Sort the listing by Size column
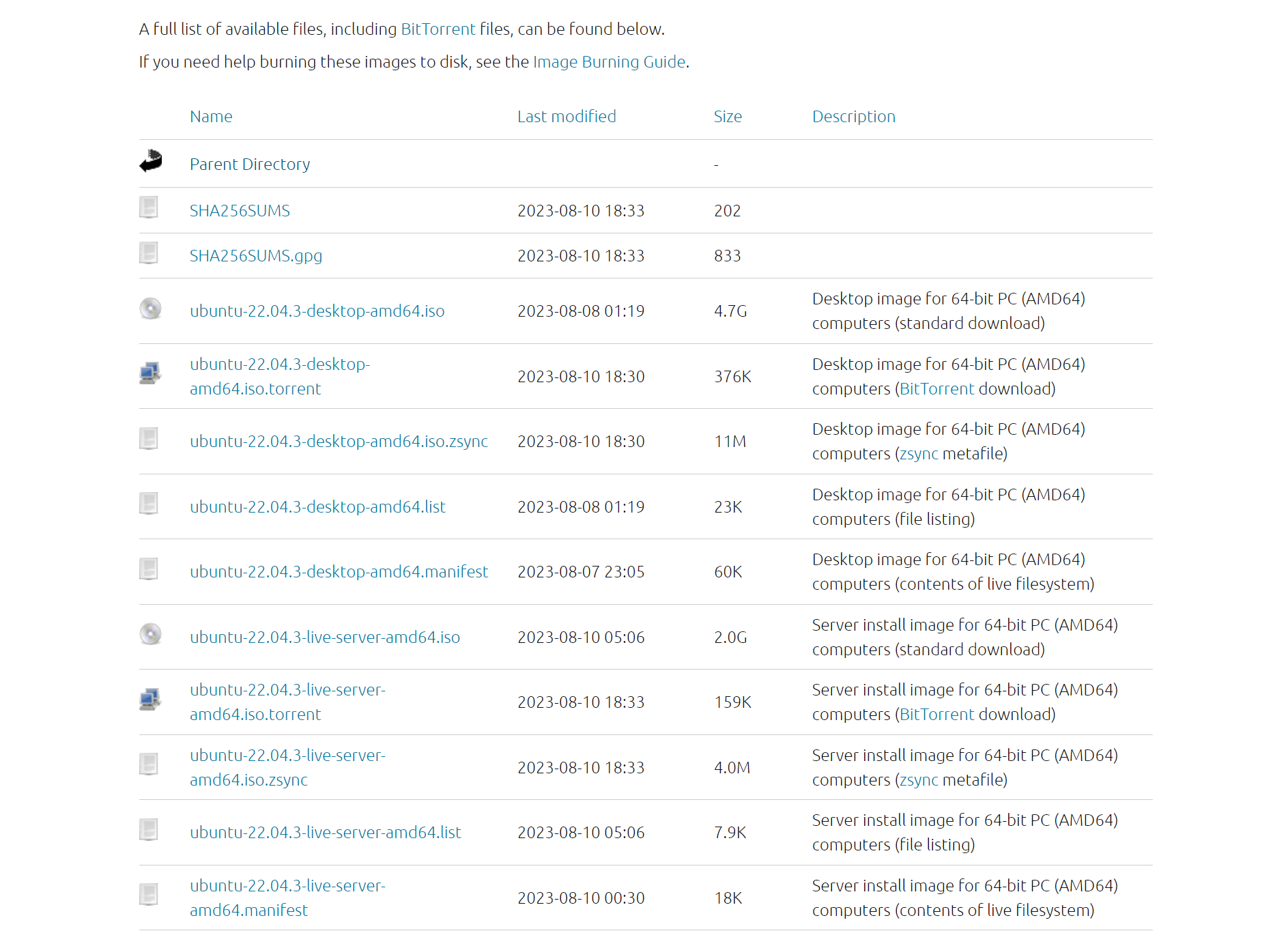 [728, 117]
